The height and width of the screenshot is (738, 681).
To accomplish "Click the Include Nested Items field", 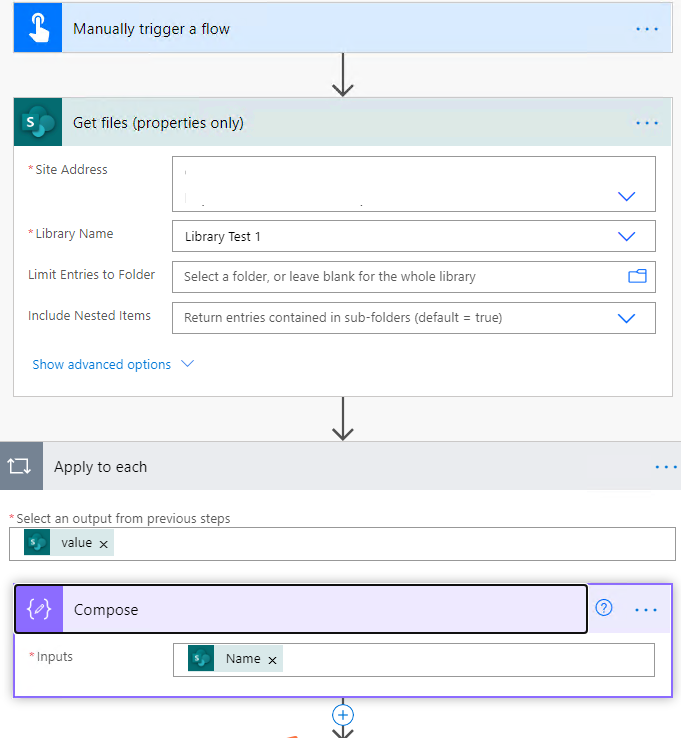I will [414, 318].
